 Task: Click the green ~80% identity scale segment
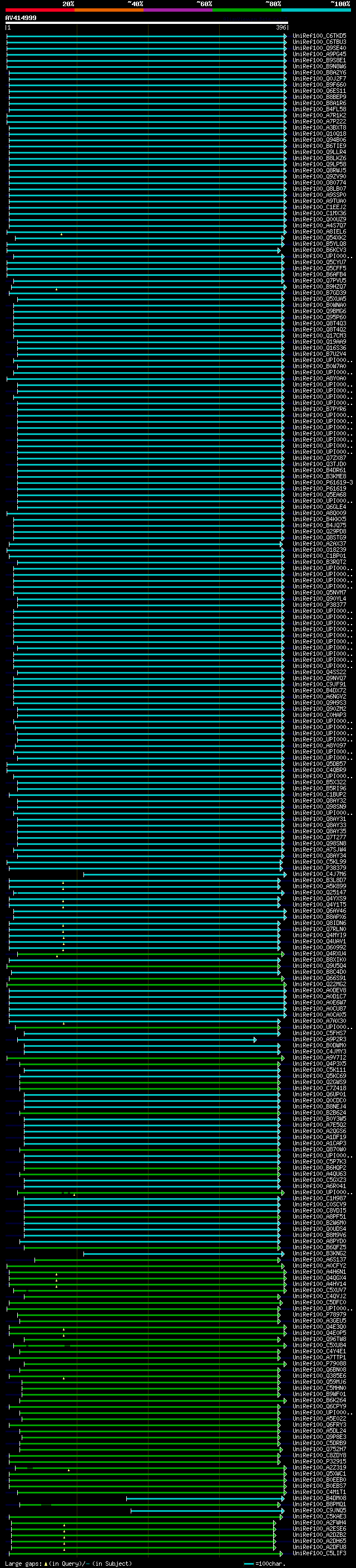(x=247, y=10)
